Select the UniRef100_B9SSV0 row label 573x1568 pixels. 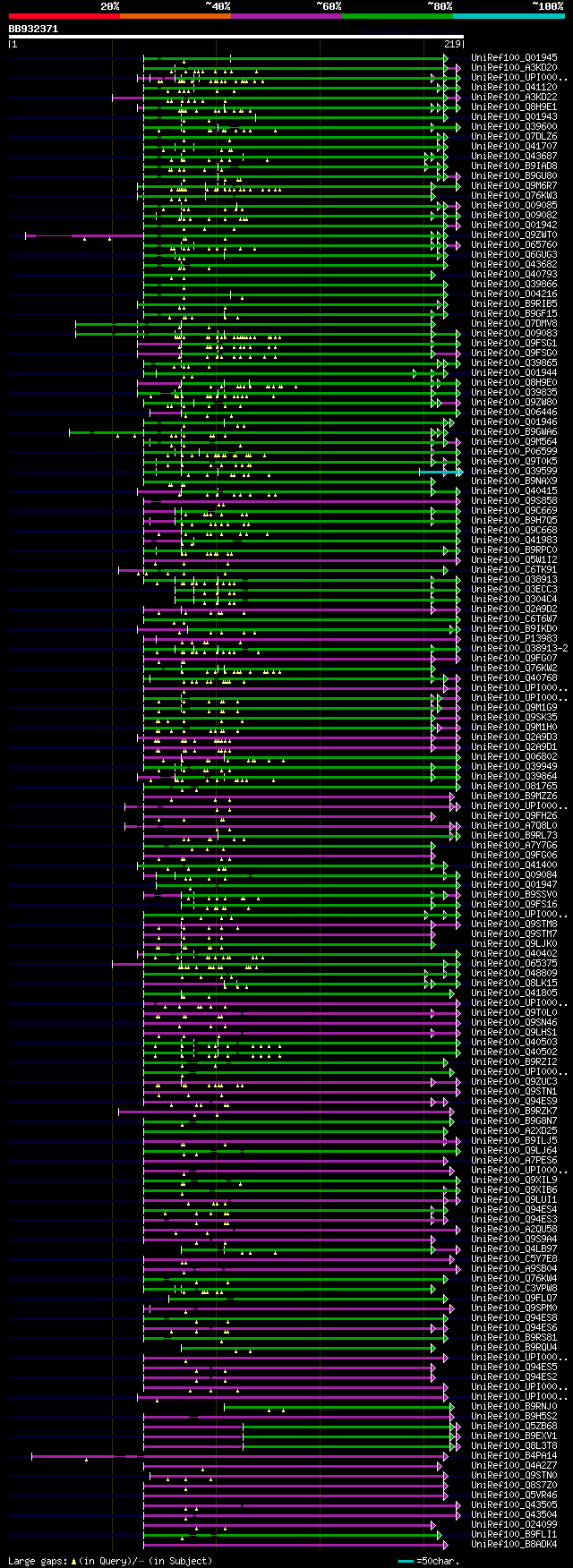(514, 895)
